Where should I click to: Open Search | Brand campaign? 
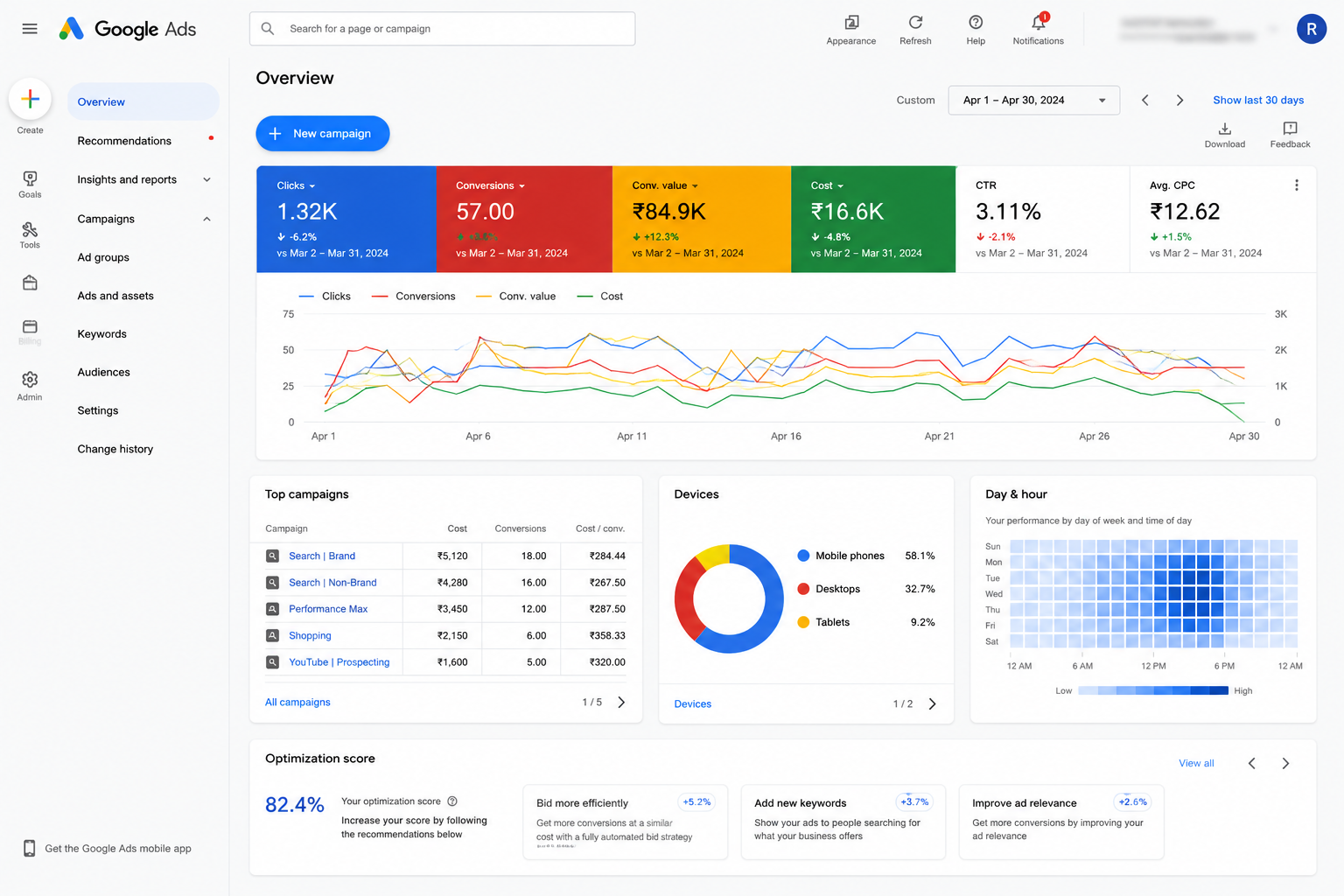coord(322,556)
